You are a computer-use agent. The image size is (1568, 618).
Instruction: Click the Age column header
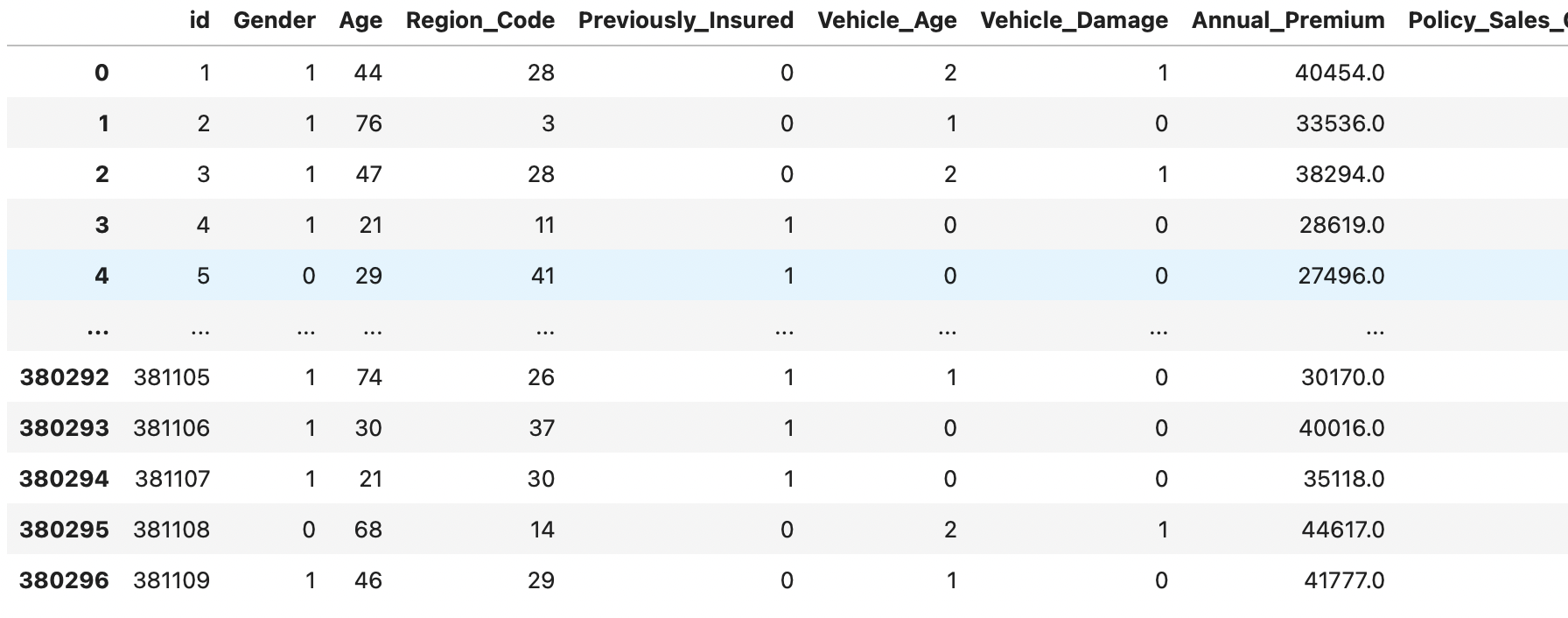360,21
